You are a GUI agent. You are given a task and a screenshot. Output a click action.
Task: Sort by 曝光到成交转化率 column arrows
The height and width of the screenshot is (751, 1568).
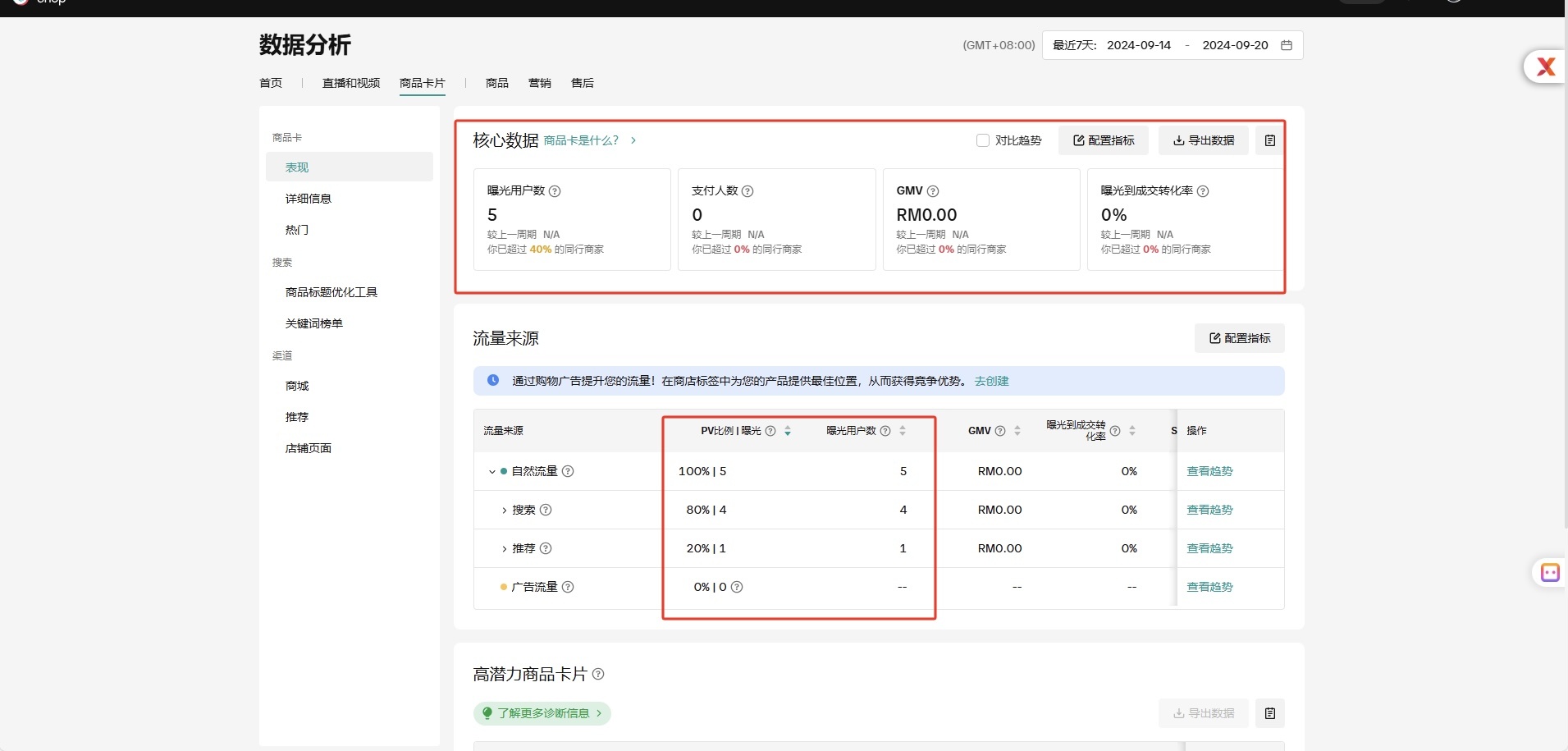(1132, 431)
